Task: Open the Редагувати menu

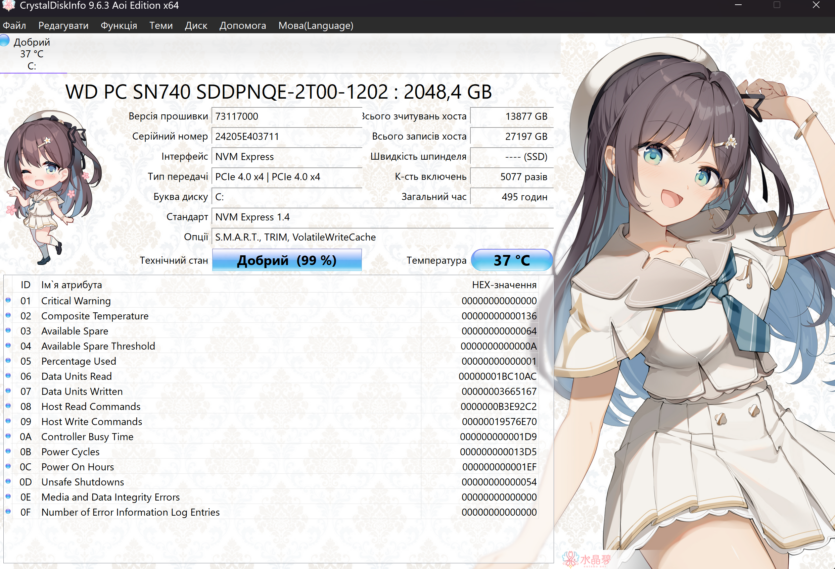Action: click(63, 26)
